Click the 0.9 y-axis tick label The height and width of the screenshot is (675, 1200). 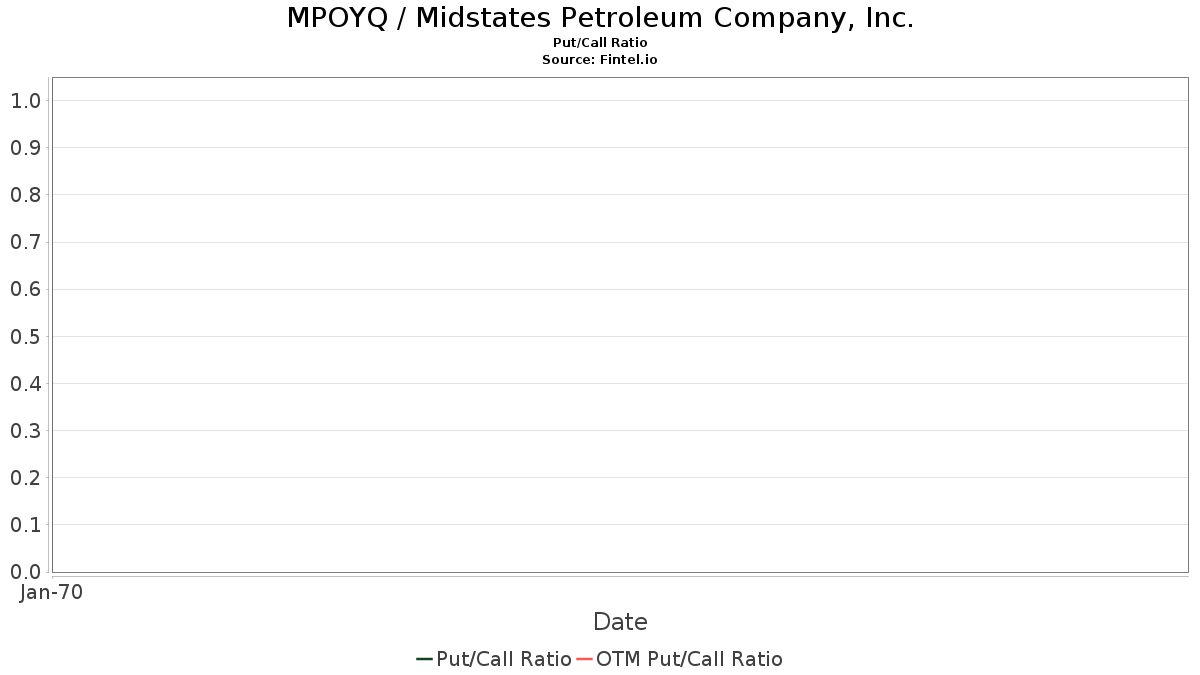(x=25, y=148)
